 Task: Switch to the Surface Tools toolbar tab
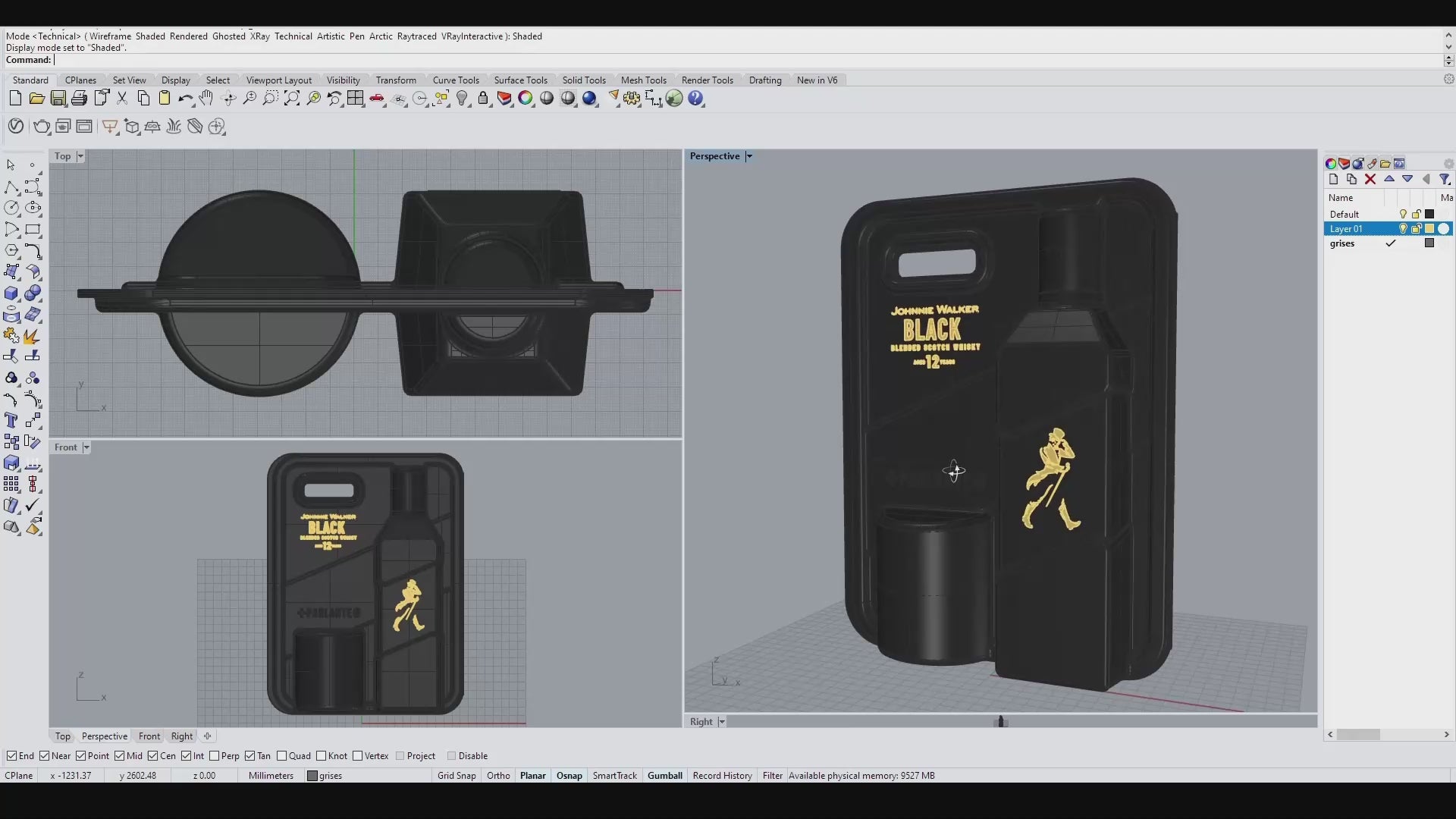(520, 80)
